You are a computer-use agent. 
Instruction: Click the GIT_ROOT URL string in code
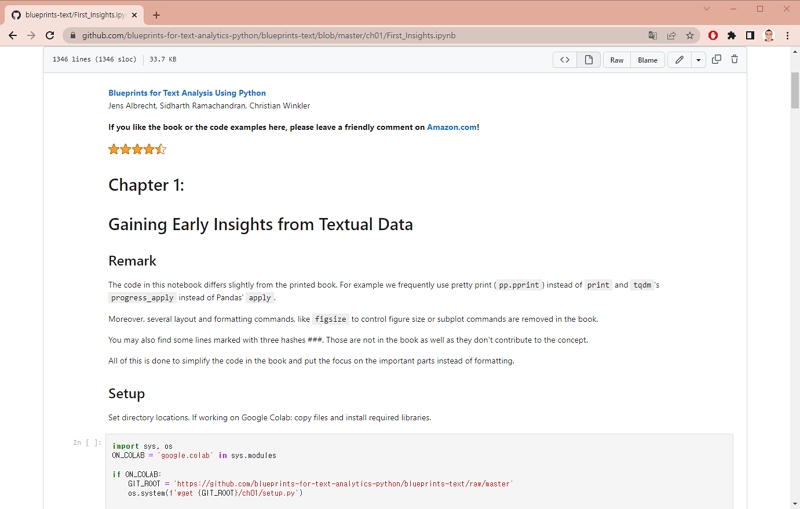343,483
